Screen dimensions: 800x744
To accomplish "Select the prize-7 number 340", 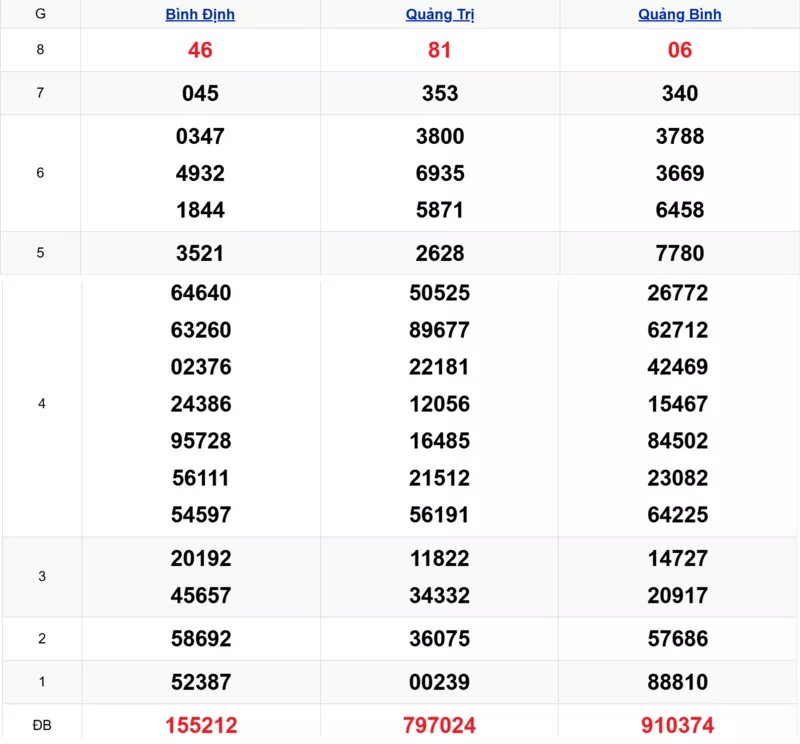I will (680, 93).
